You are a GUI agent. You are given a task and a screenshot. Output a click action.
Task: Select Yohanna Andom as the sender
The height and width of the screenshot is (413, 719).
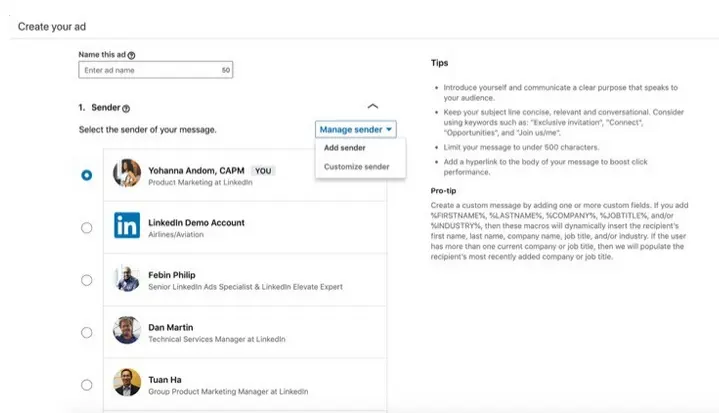(87, 175)
